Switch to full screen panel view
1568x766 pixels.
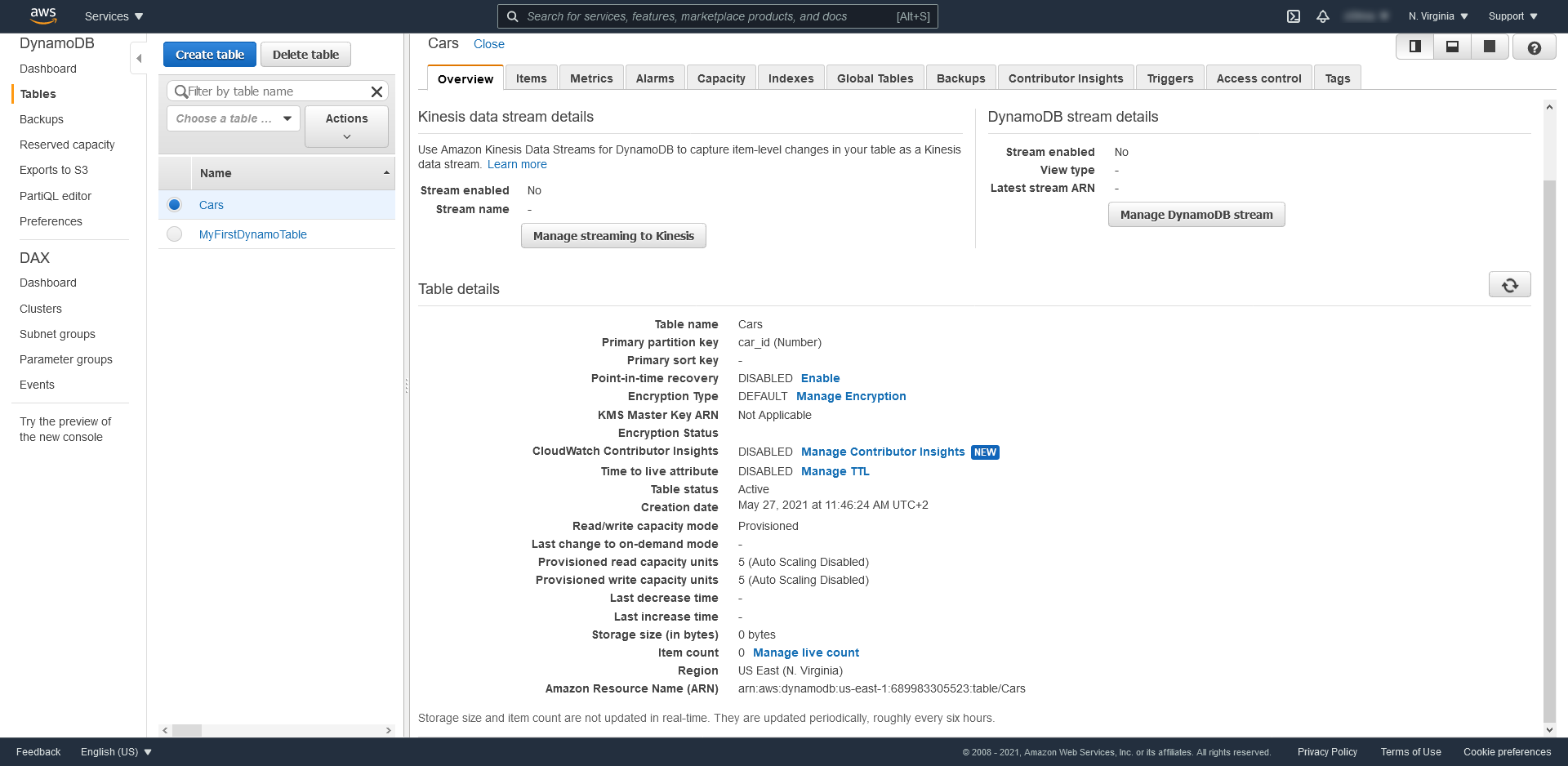point(1490,47)
